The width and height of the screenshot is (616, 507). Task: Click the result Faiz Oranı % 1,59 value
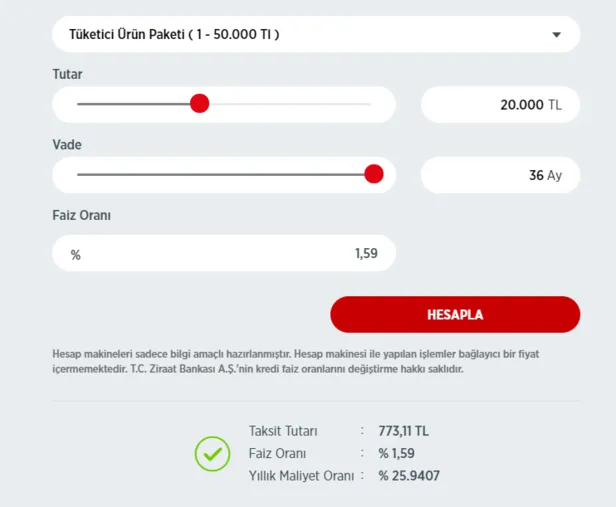pos(397,454)
